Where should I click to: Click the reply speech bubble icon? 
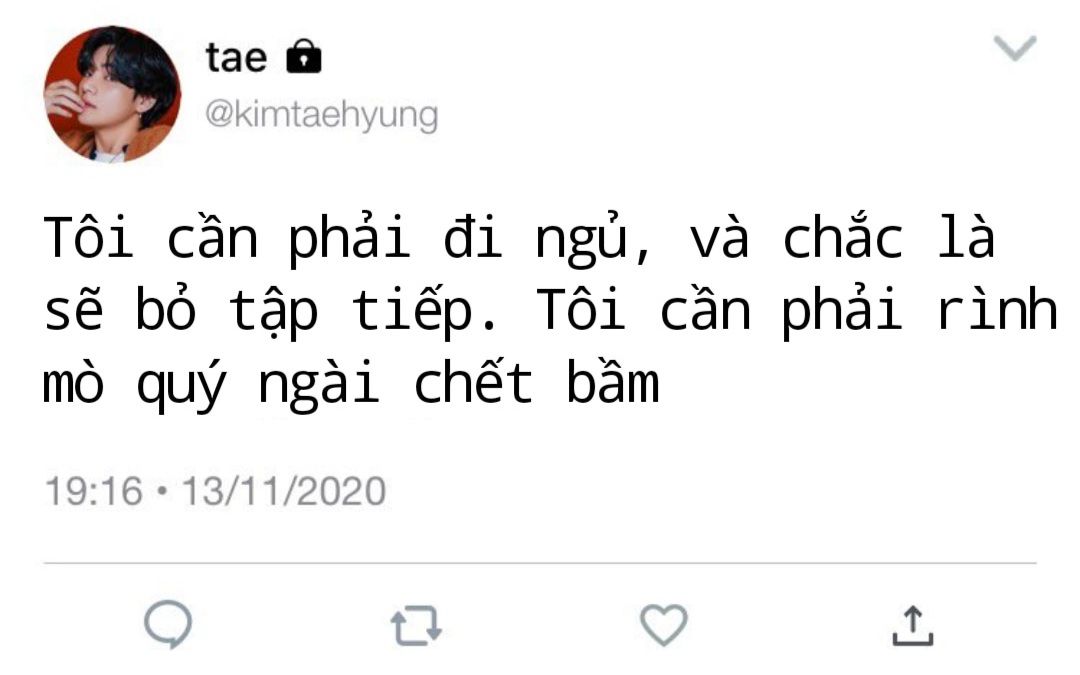pyautogui.click(x=168, y=624)
